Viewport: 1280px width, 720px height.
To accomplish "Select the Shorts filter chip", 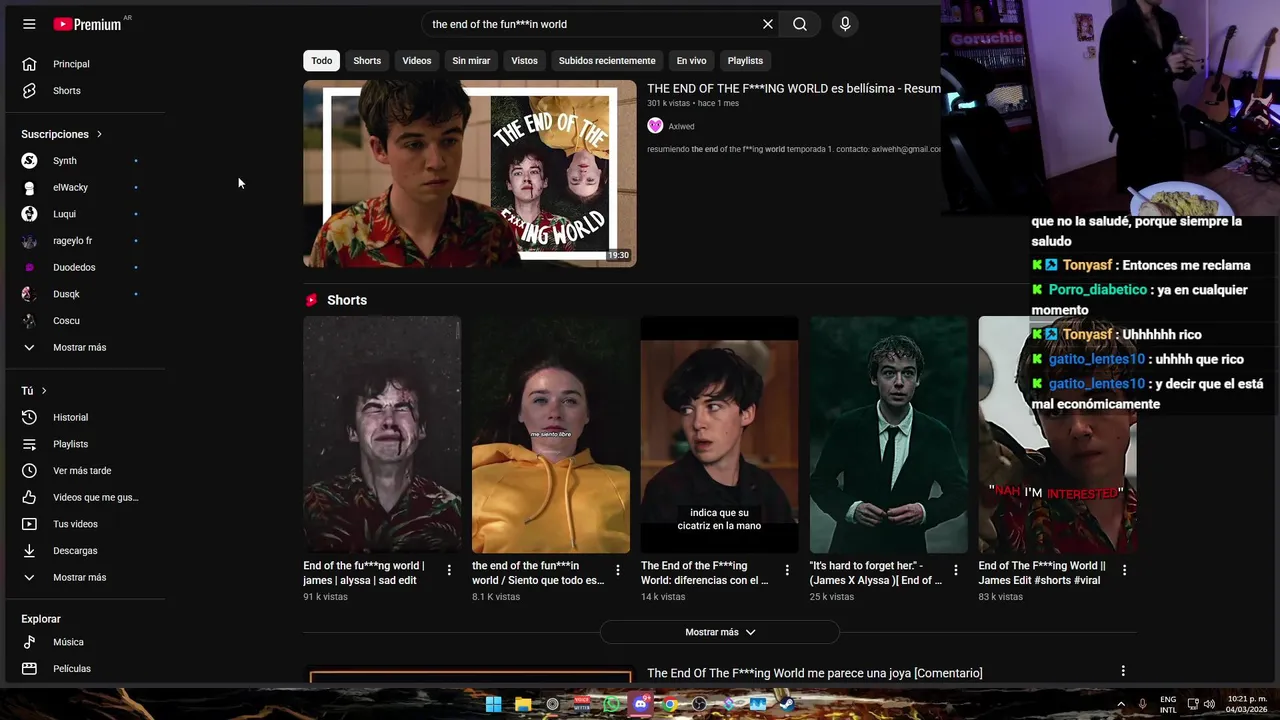I will tap(367, 61).
